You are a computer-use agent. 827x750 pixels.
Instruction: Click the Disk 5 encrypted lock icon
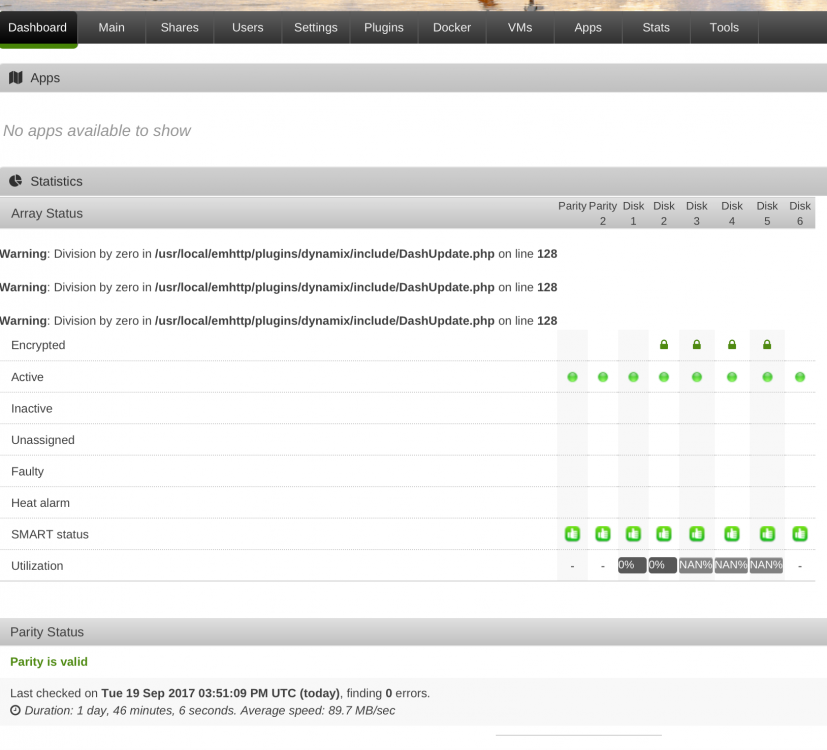point(767,344)
